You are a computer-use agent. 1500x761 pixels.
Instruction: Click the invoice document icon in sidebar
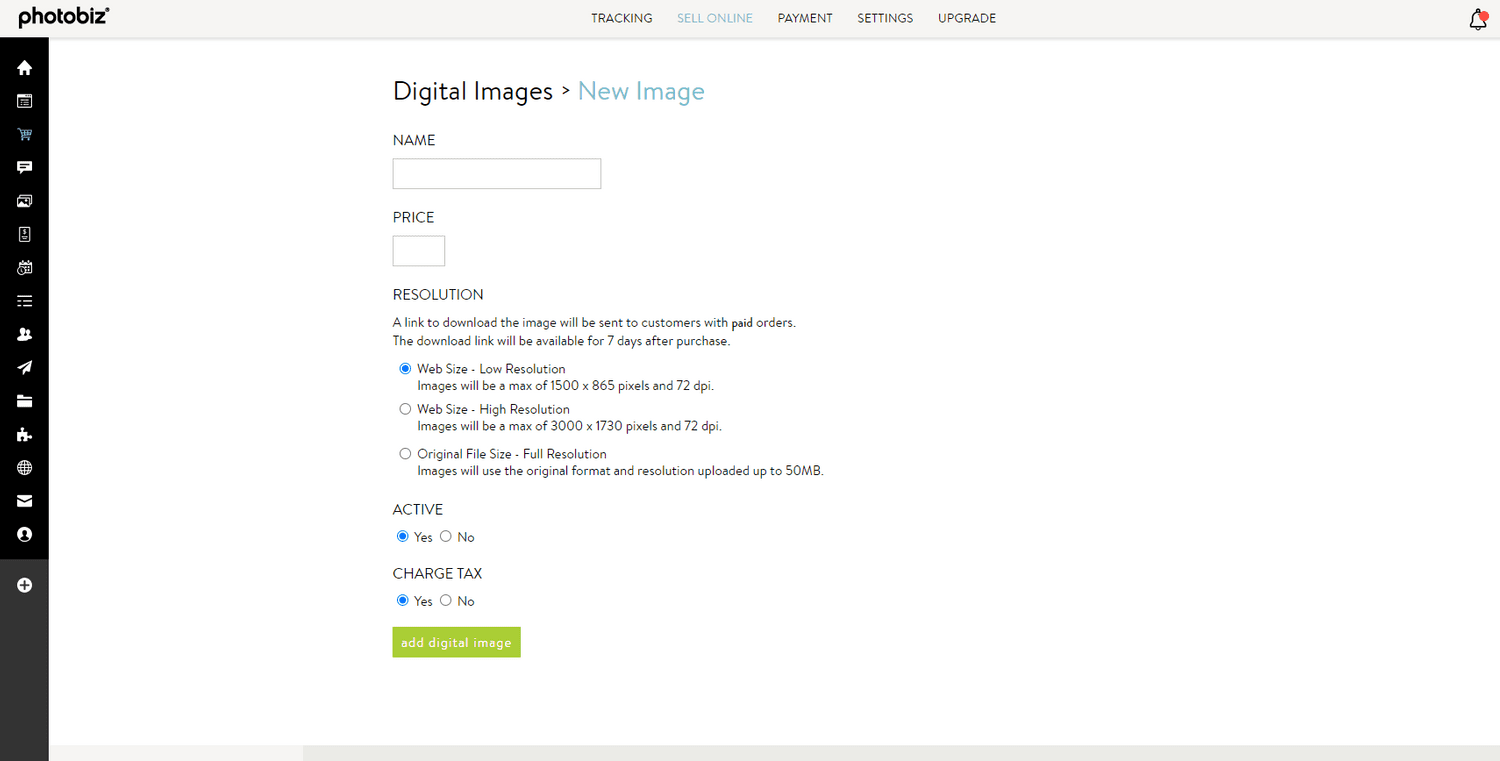[x=24, y=234]
